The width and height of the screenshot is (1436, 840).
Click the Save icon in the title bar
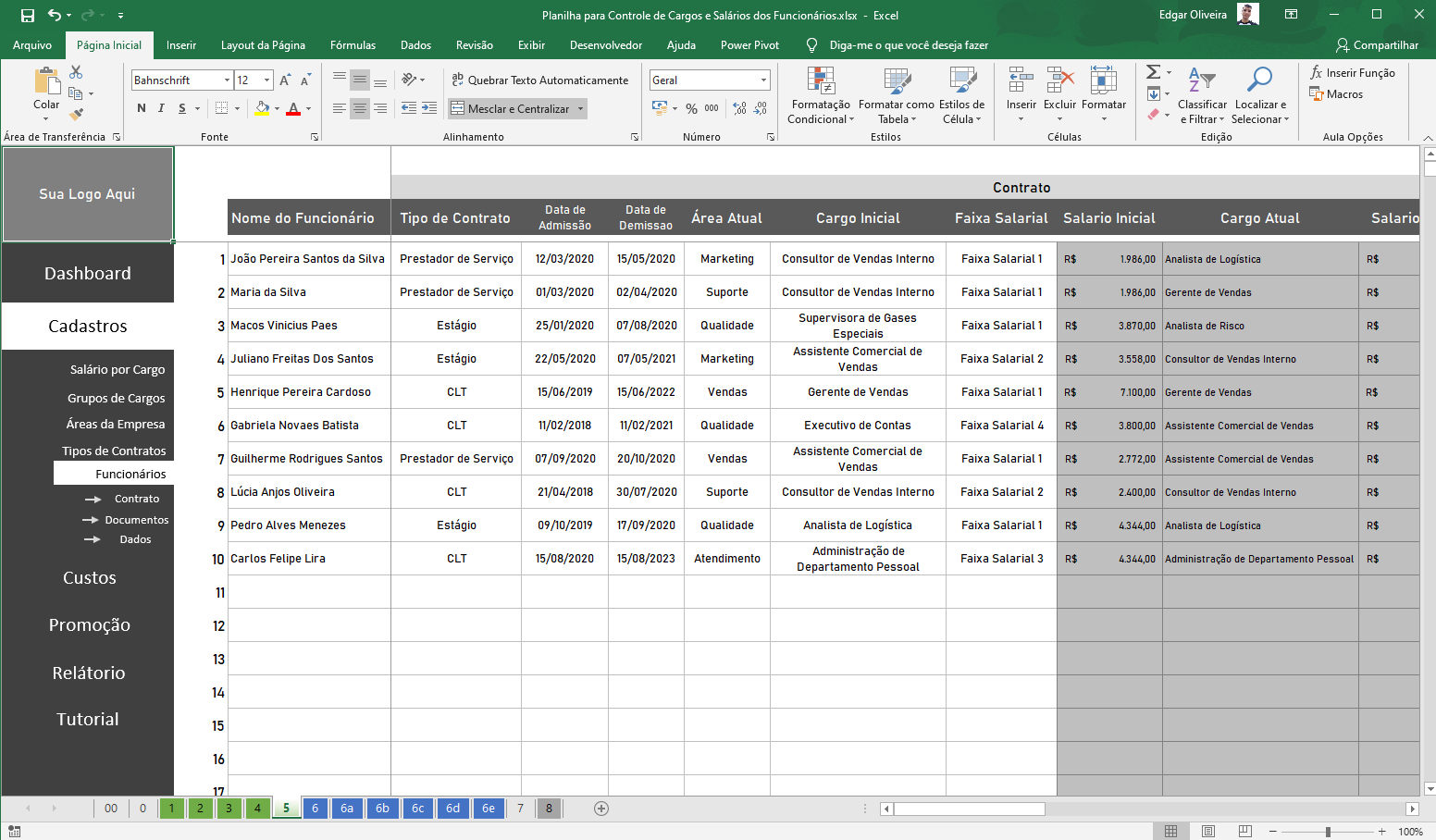point(28,15)
